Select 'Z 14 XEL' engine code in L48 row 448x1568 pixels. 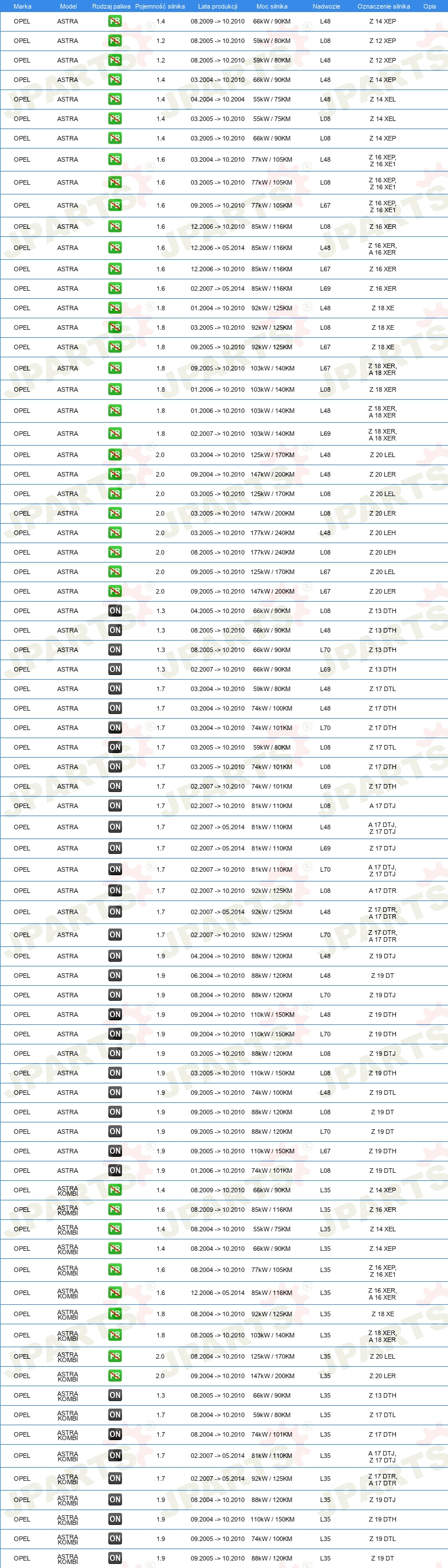tap(382, 99)
